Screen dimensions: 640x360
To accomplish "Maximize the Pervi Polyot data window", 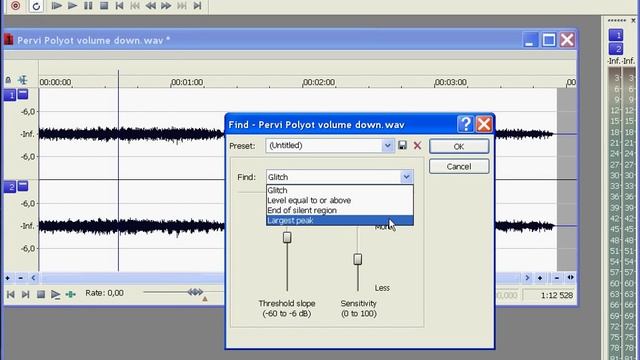I will pos(549,40).
